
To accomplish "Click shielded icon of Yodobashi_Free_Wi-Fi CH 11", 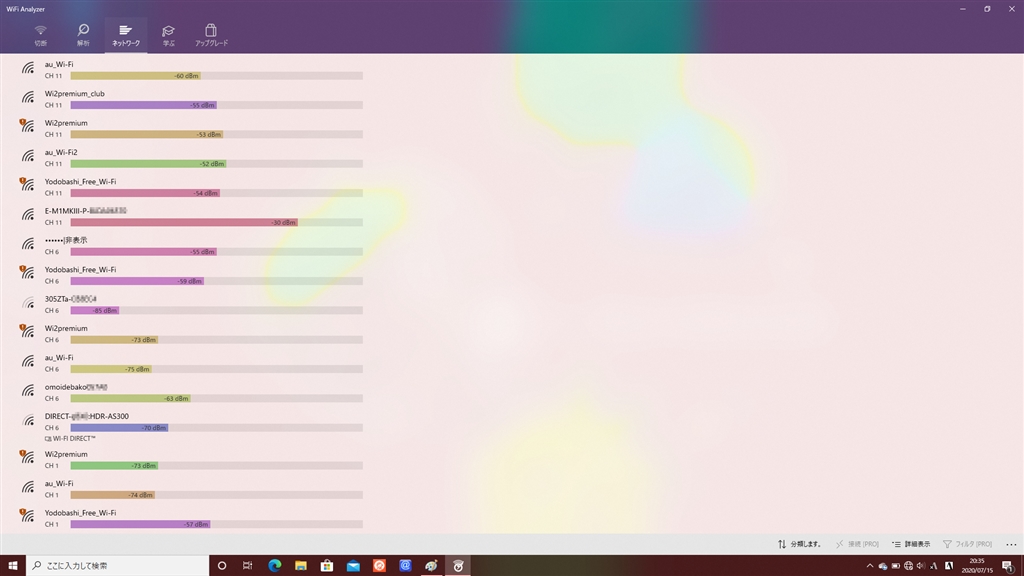I will point(27,185).
